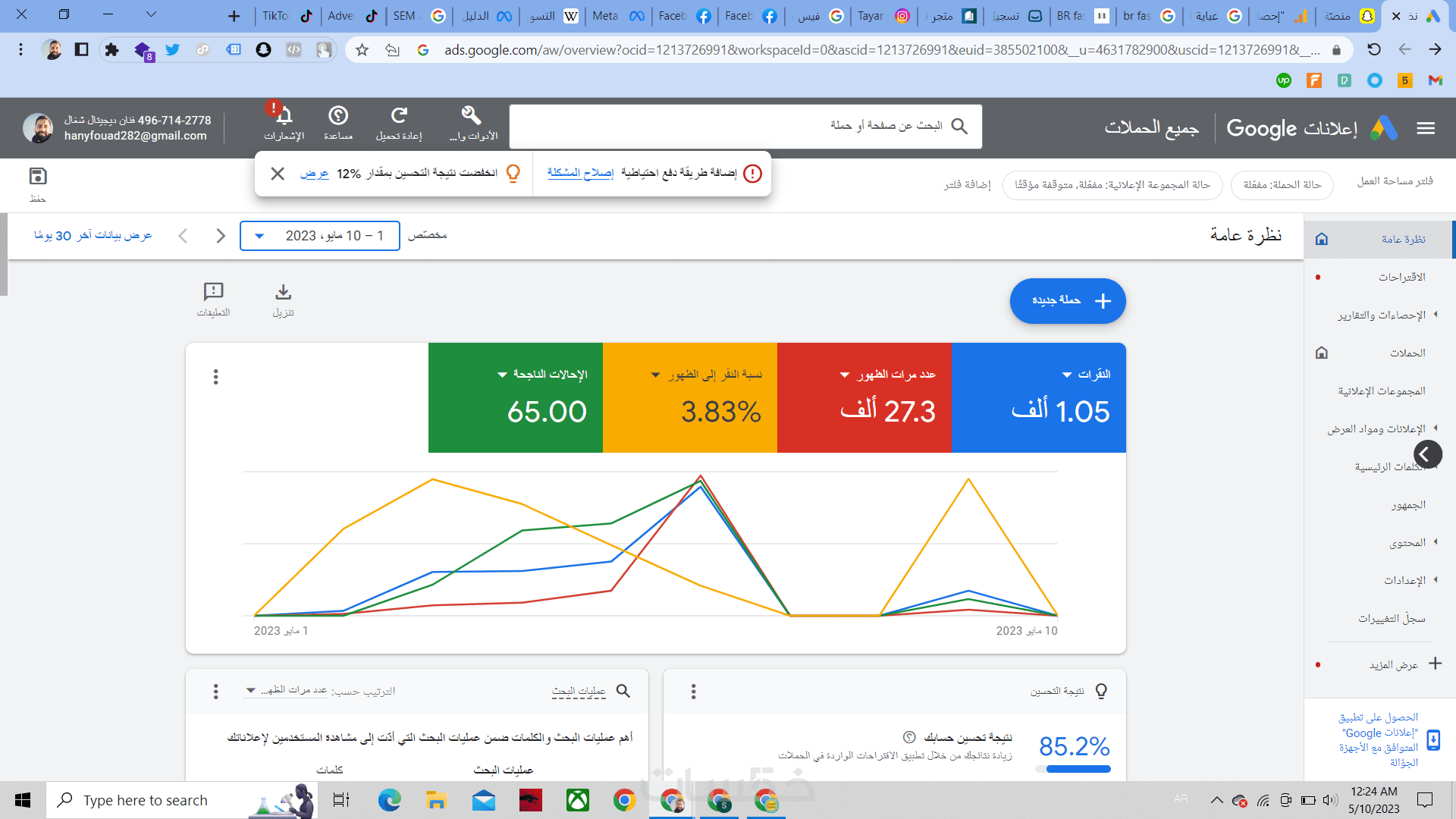Open the feedback comments icon

click(x=213, y=292)
